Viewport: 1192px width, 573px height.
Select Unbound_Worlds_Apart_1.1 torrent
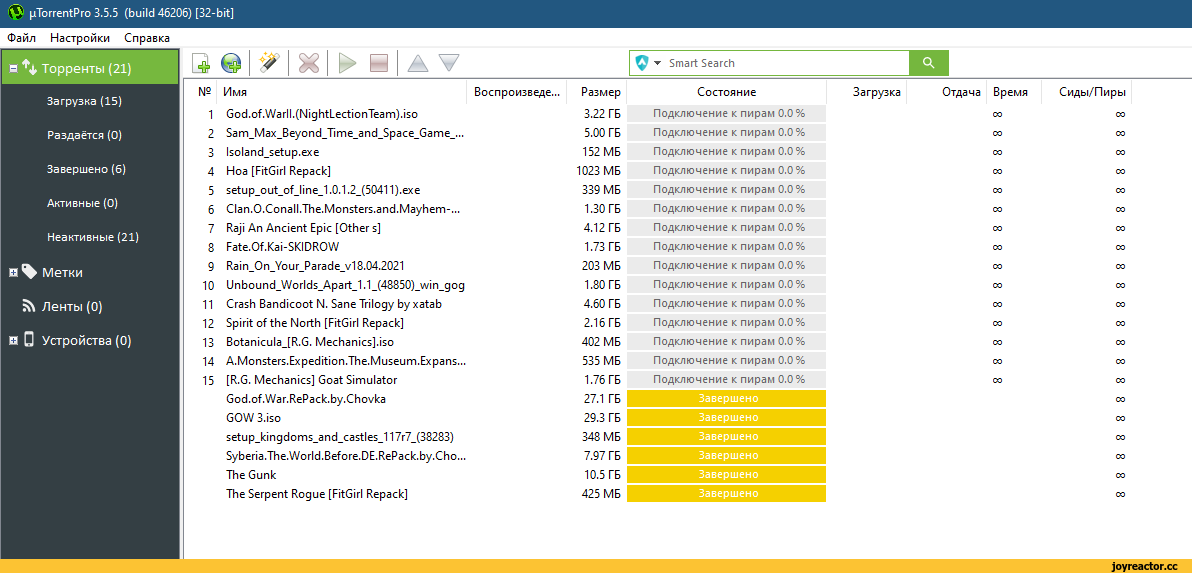pyautogui.click(x=345, y=285)
